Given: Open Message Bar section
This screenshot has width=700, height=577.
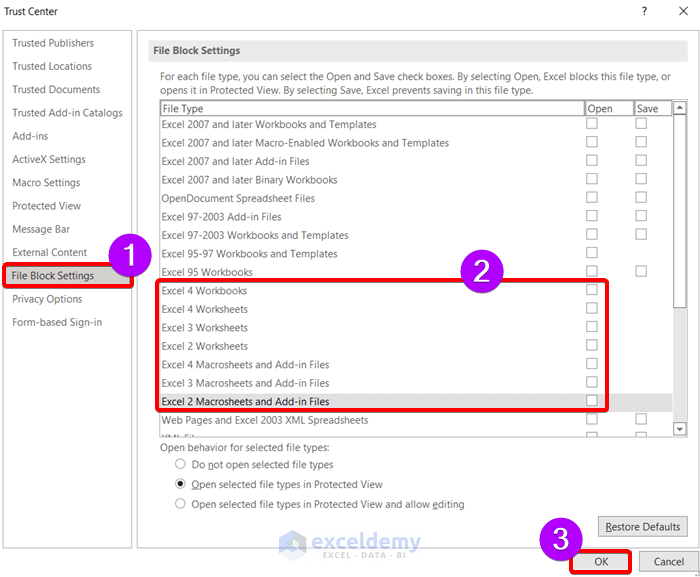Looking at the screenshot, I should pos(41,229).
